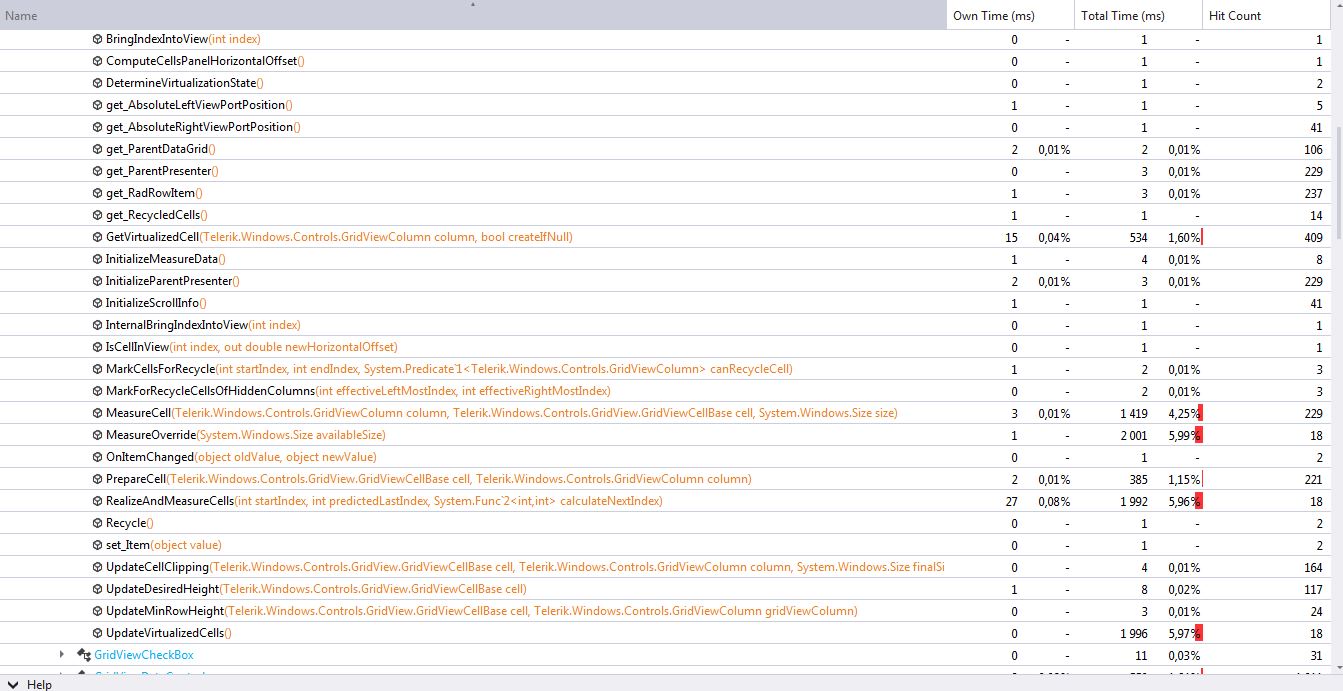Sort by the Name column header
This screenshot has width=1343, height=691.
pyautogui.click(x=473, y=15)
